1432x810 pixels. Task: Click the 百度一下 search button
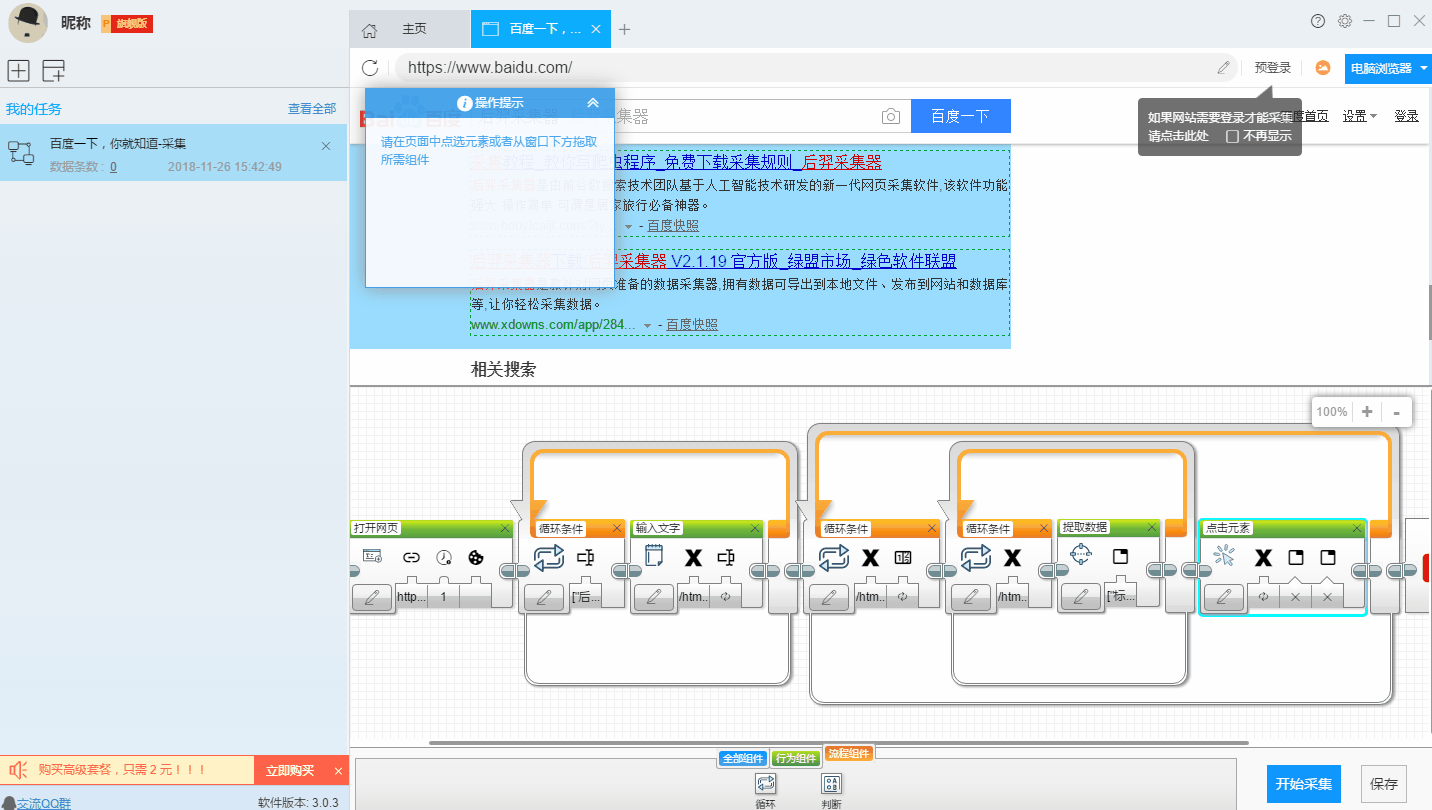pyautogui.click(x=960, y=116)
